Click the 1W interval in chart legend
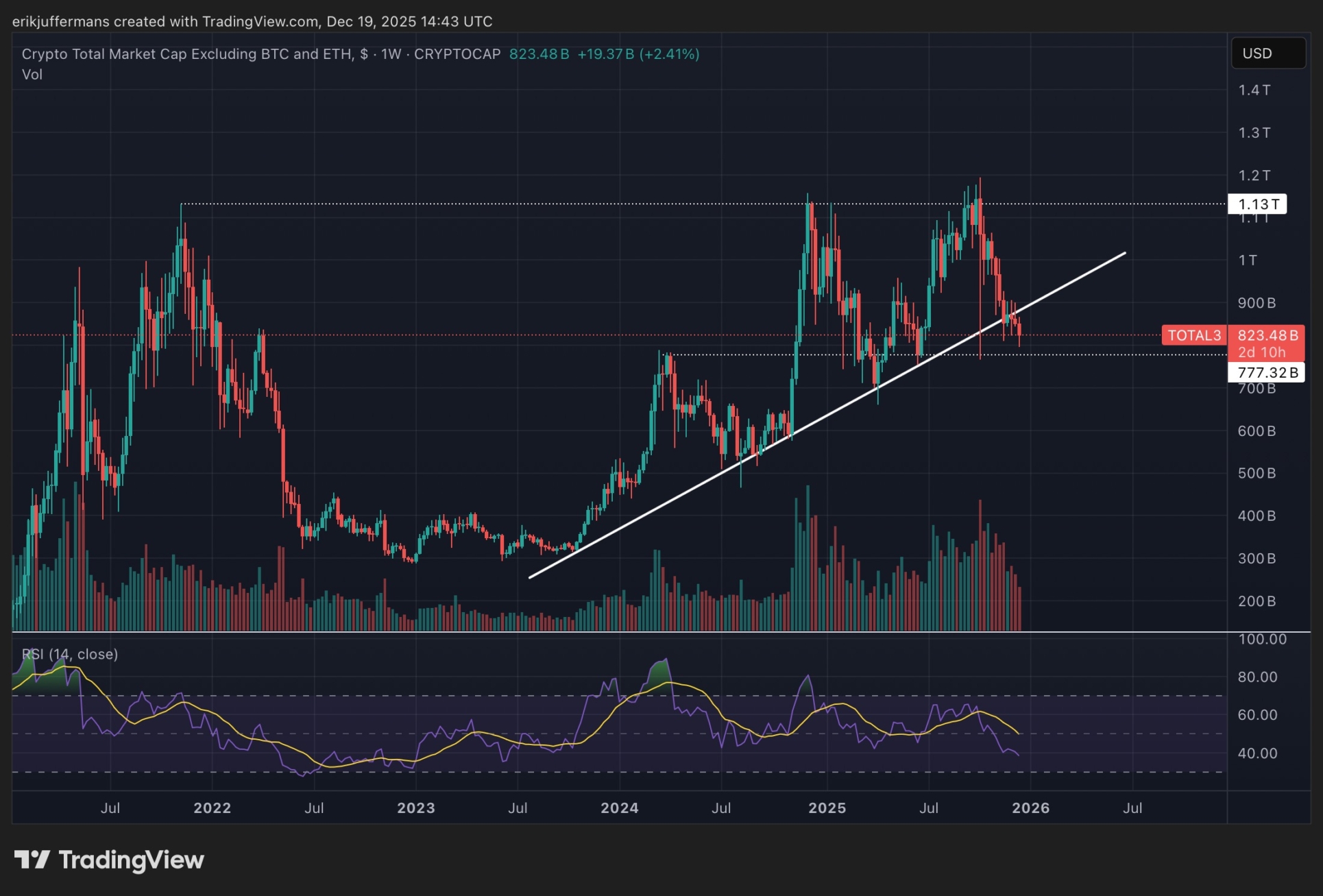The image size is (1323, 896). coord(391,54)
